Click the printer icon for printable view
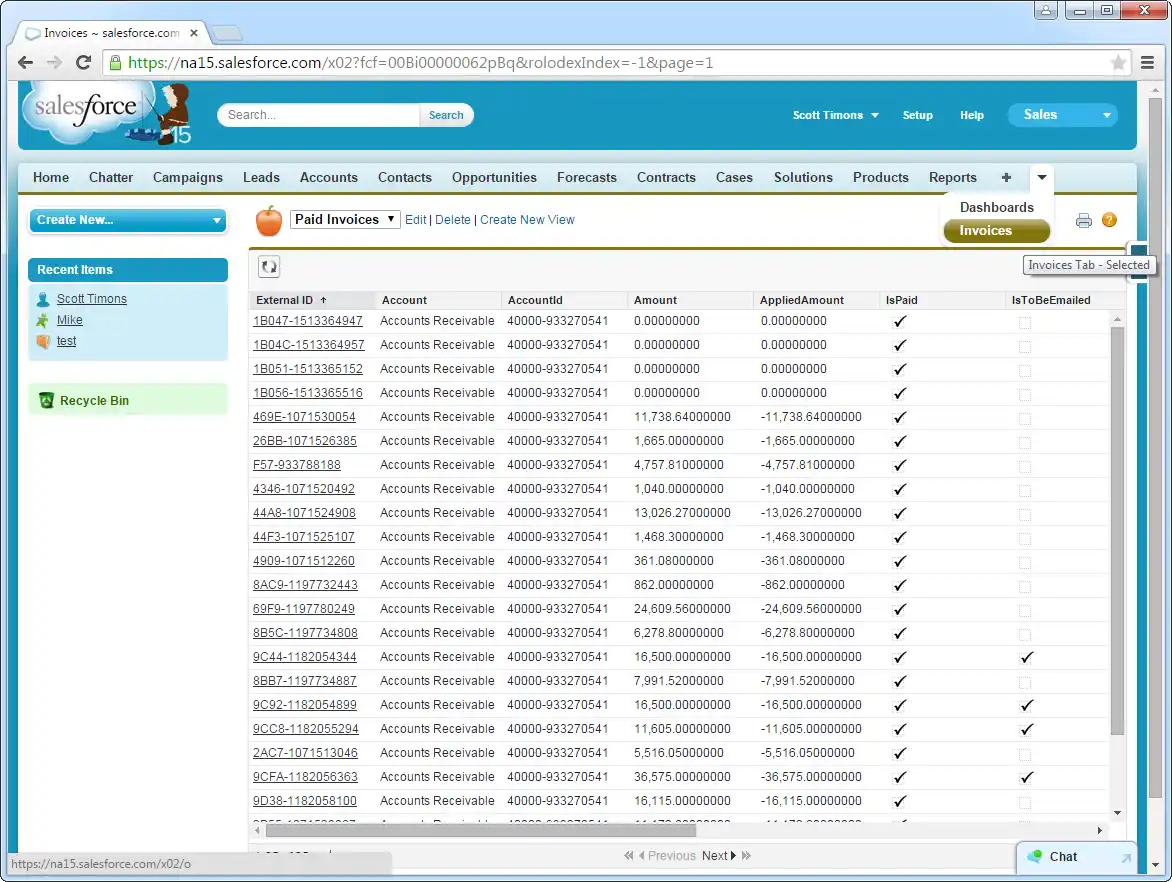 pyautogui.click(x=1083, y=221)
